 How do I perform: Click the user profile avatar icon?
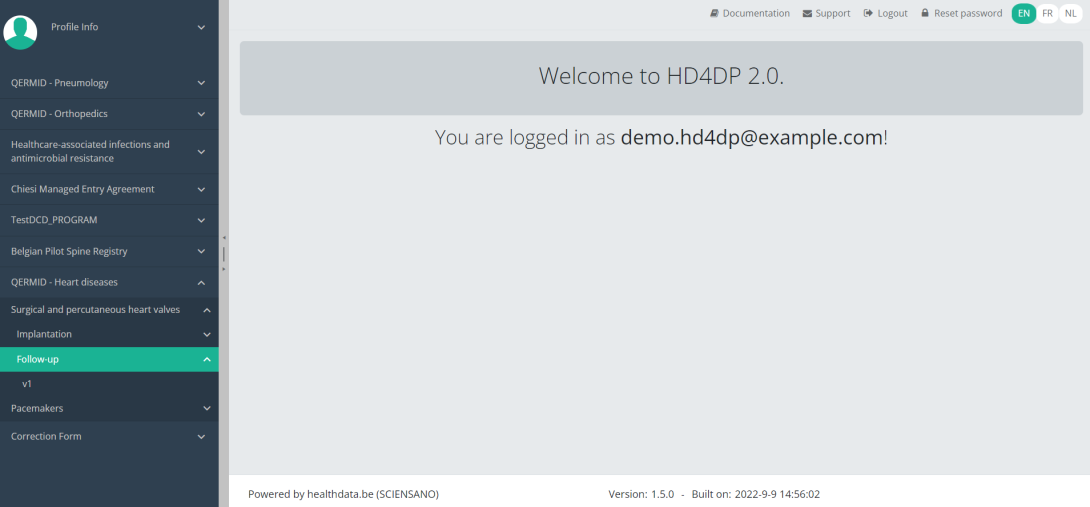pyautogui.click(x=20, y=32)
